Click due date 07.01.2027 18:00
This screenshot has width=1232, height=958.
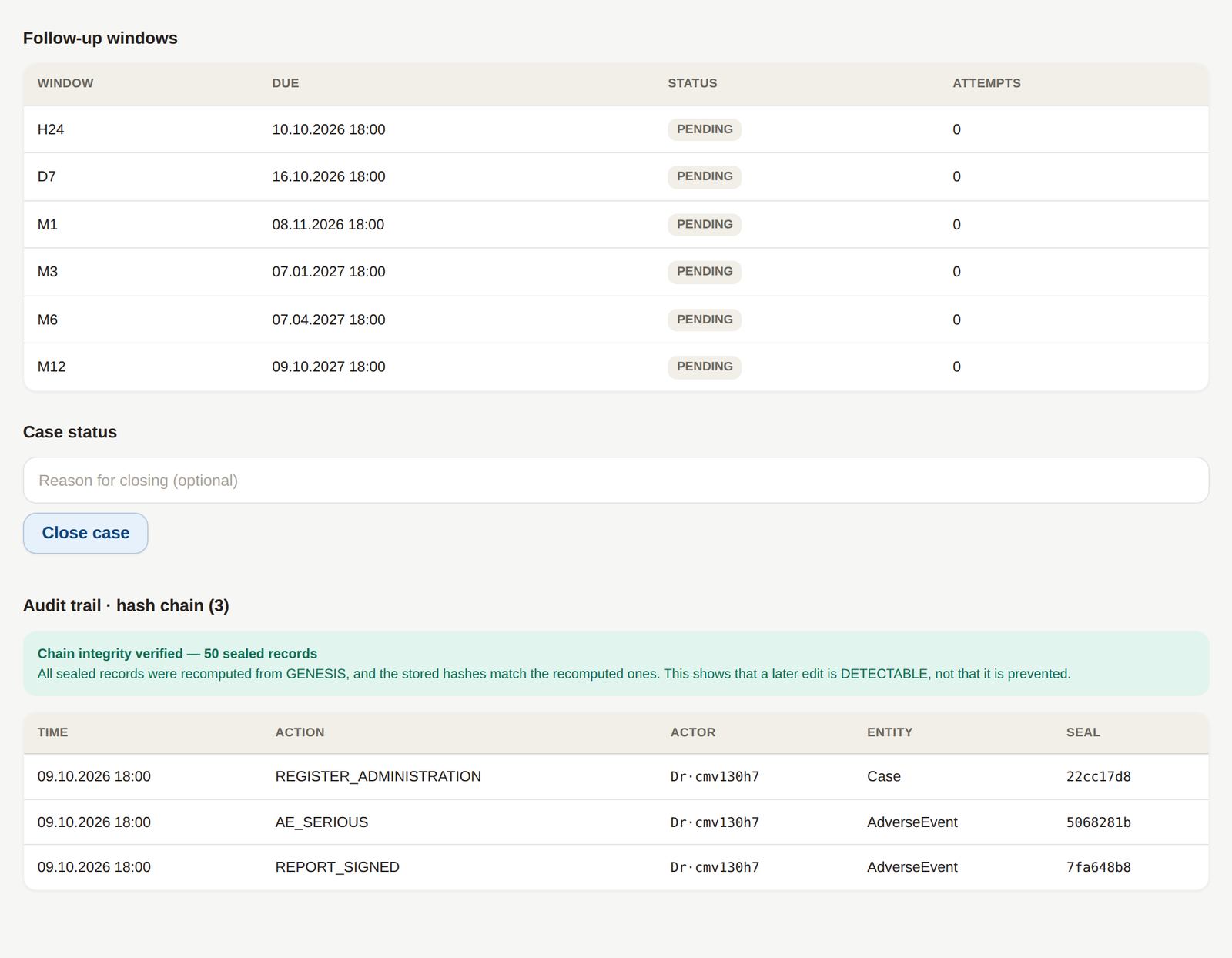coord(329,272)
